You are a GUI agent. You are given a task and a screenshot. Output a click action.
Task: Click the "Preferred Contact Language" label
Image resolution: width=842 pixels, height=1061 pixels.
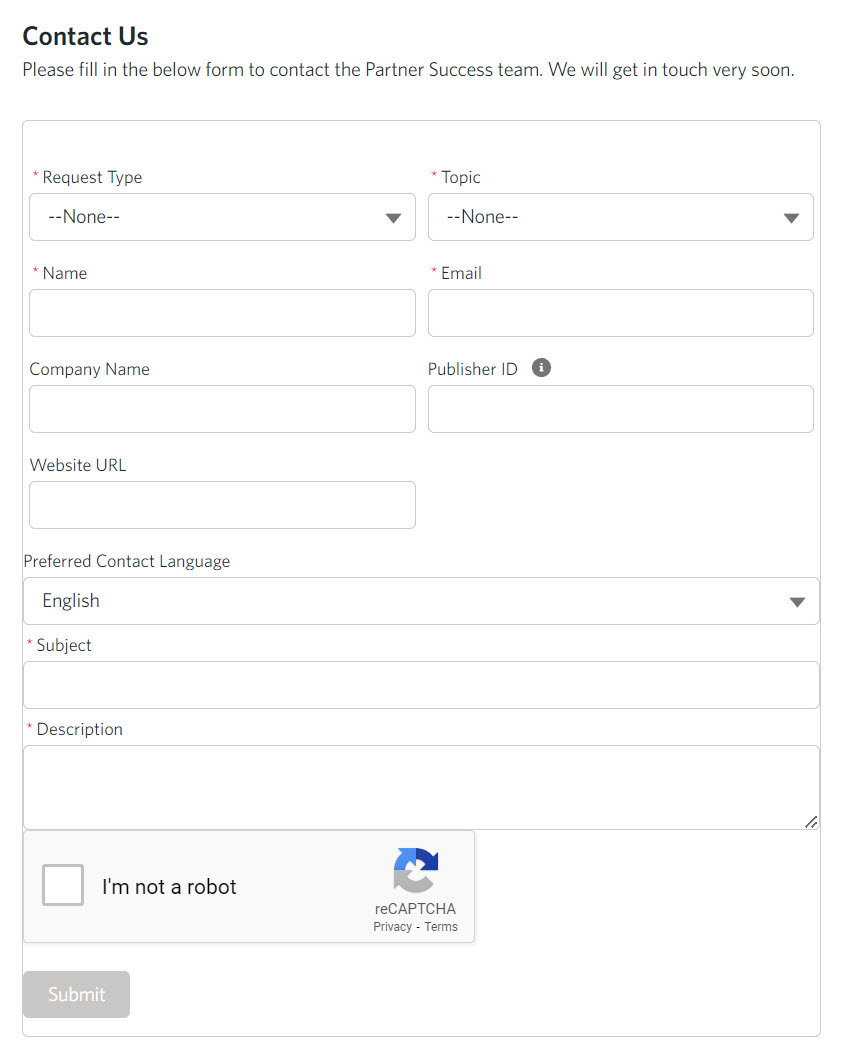126,561
